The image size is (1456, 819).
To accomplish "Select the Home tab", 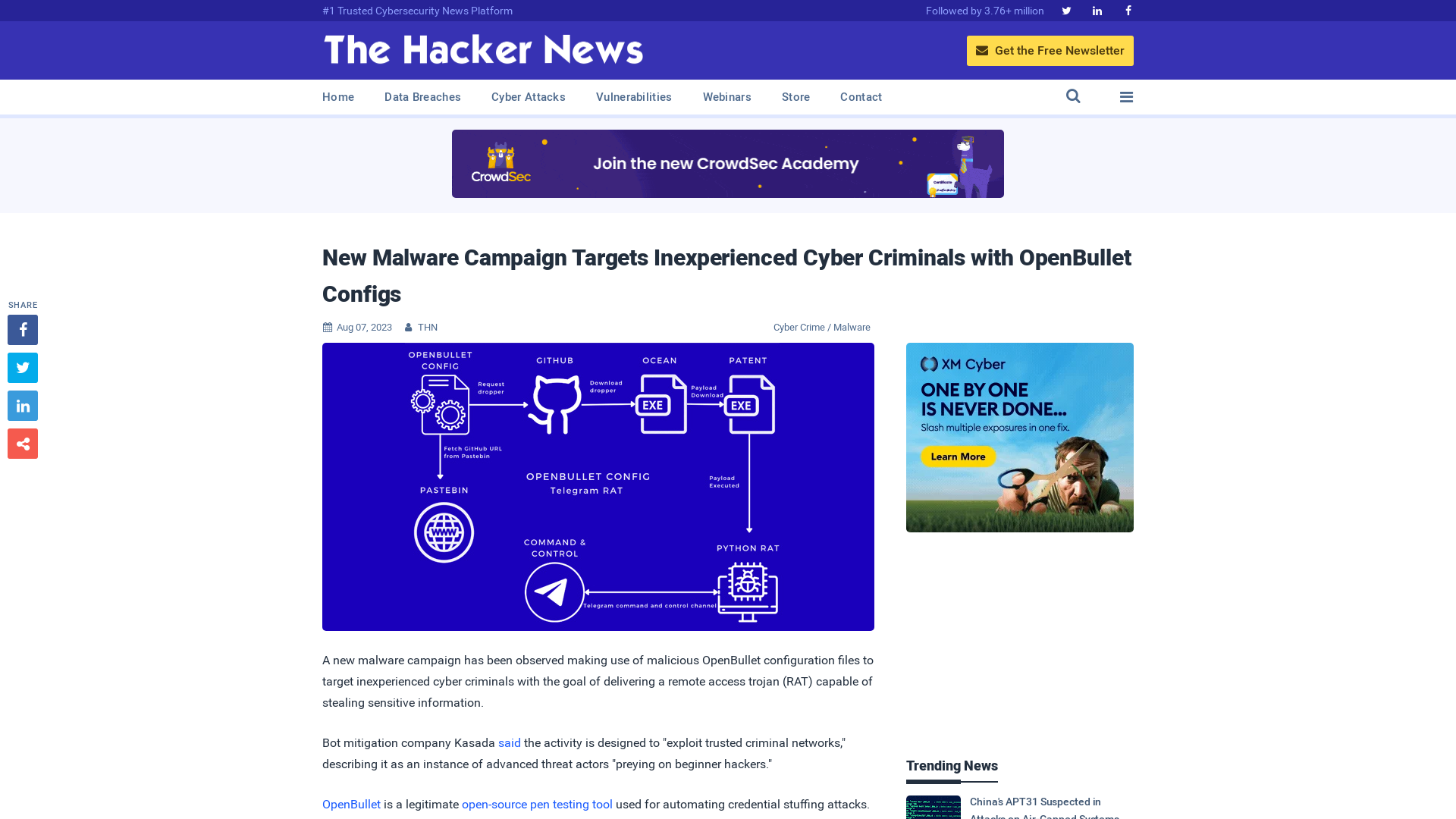I will click(x=338, y=96).
